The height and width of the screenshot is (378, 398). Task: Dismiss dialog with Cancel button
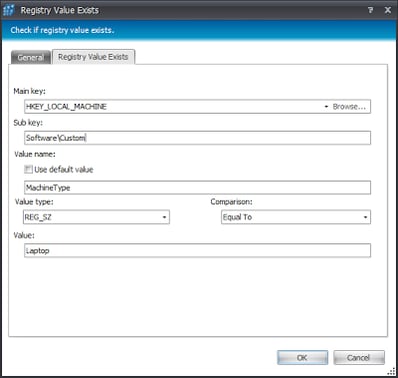(x=359, y=358)
